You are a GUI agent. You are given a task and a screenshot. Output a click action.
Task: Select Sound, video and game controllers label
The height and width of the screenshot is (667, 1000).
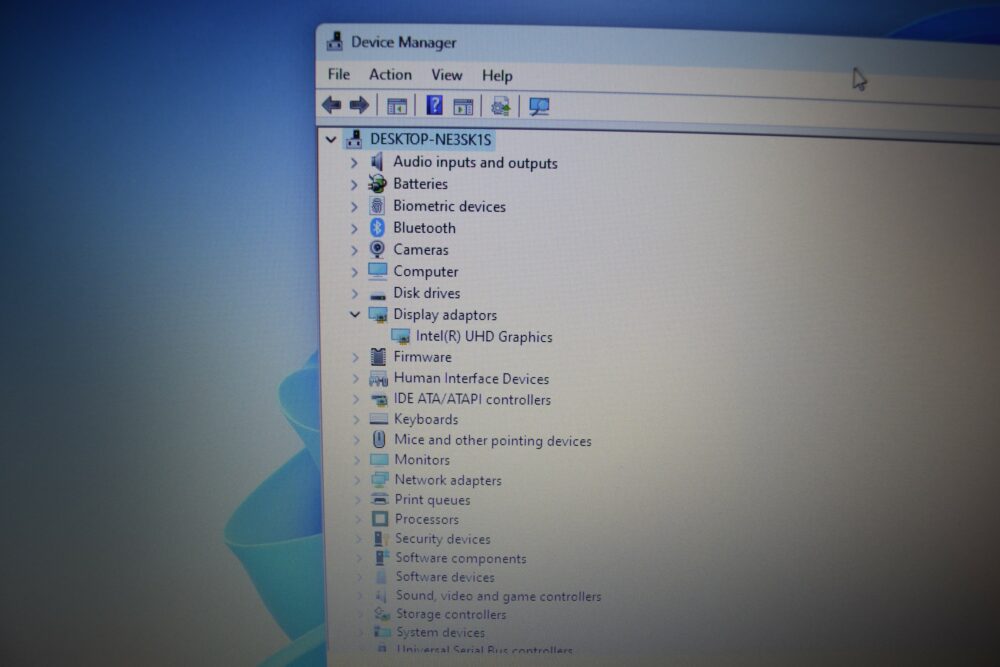tap(498, 596)
